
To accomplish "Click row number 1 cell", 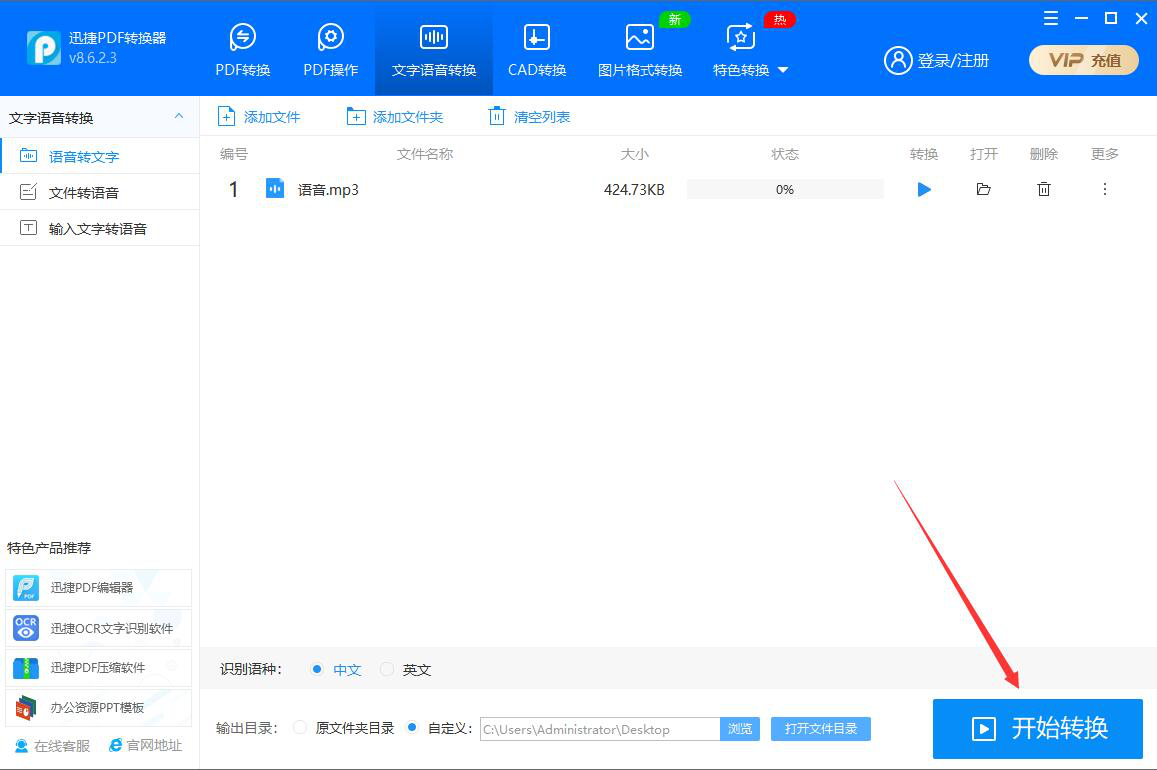I will (x=233, y=190).
